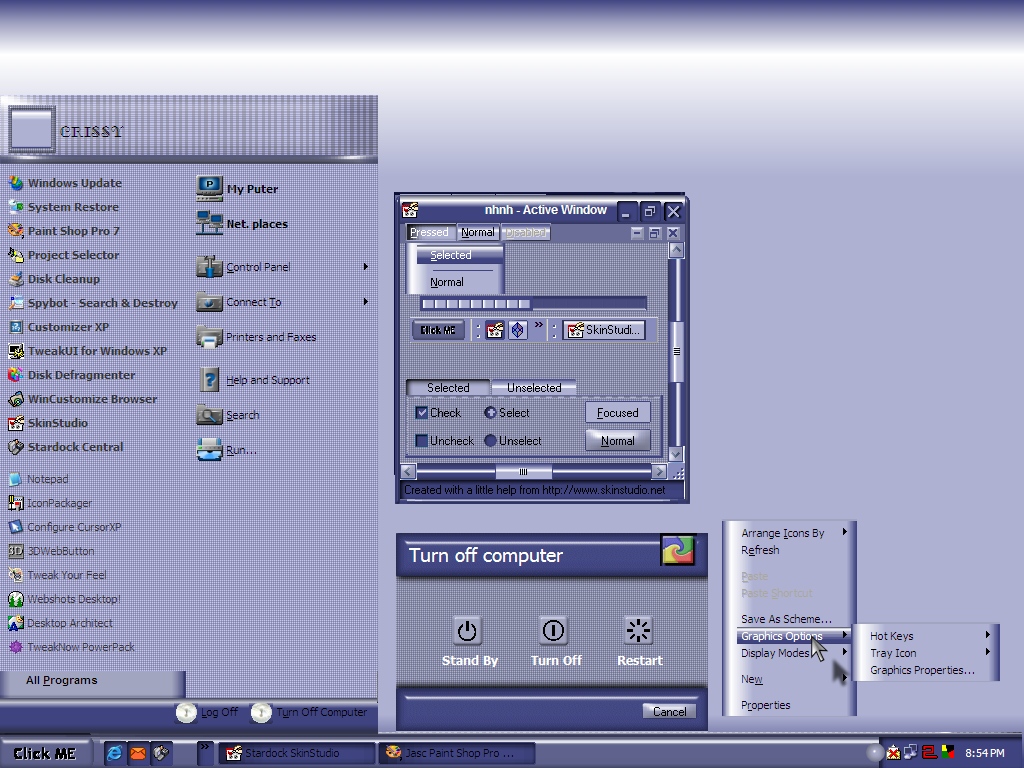
Task: Open the My Puter icon
Action: [x=210, y=188]
